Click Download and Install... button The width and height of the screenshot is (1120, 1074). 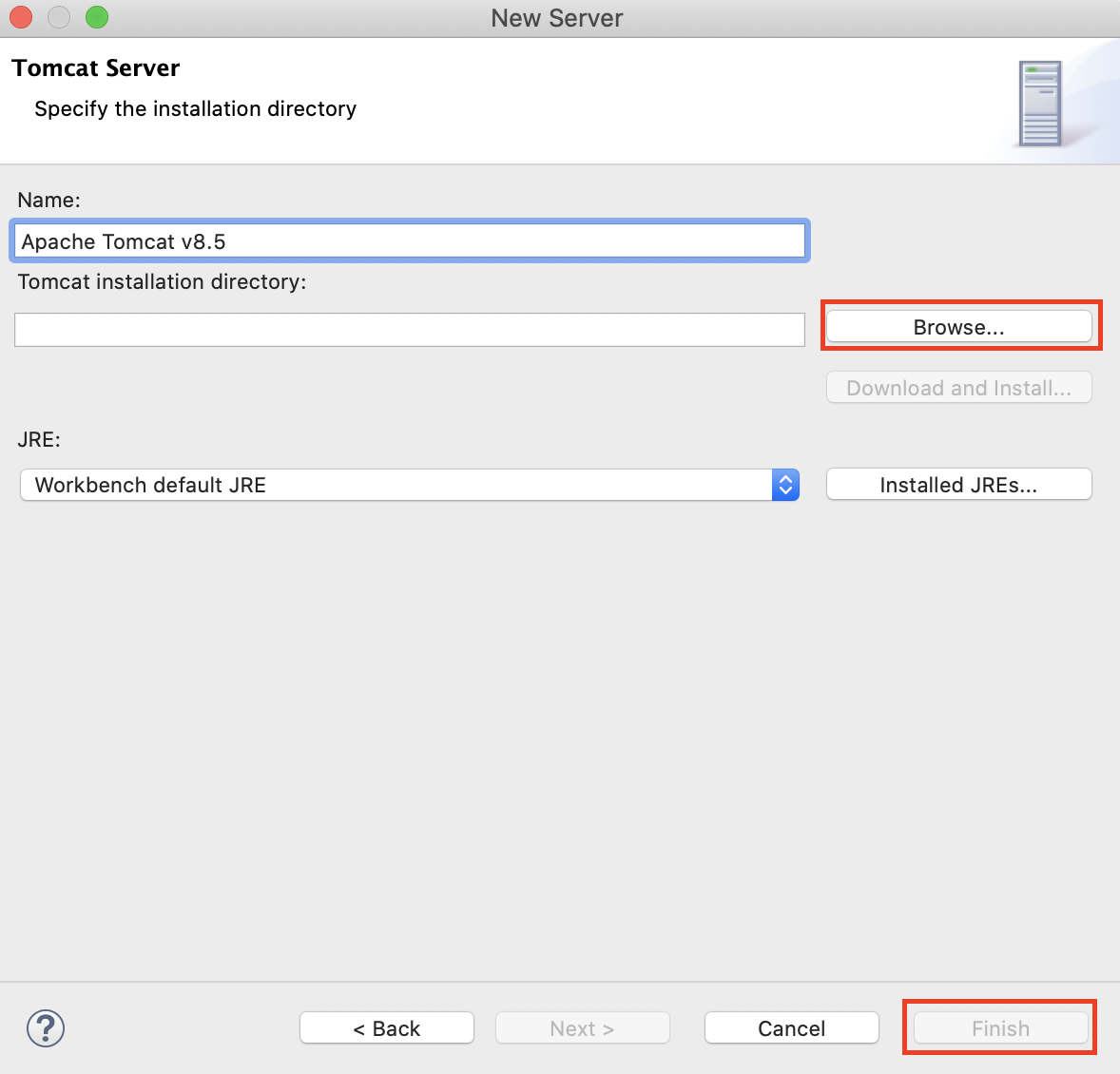coord(958,388)
